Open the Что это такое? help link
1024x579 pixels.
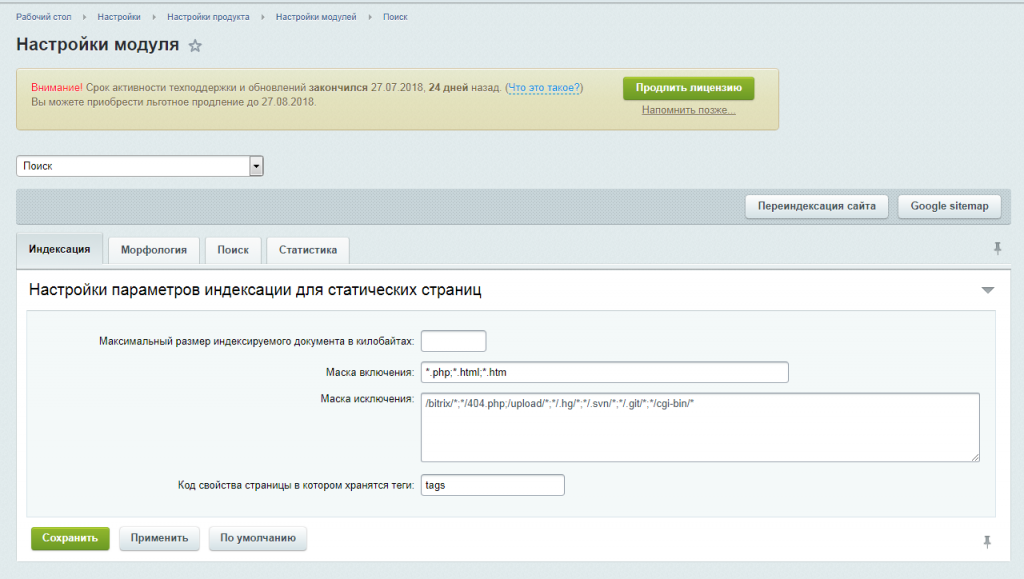(545, 88)
